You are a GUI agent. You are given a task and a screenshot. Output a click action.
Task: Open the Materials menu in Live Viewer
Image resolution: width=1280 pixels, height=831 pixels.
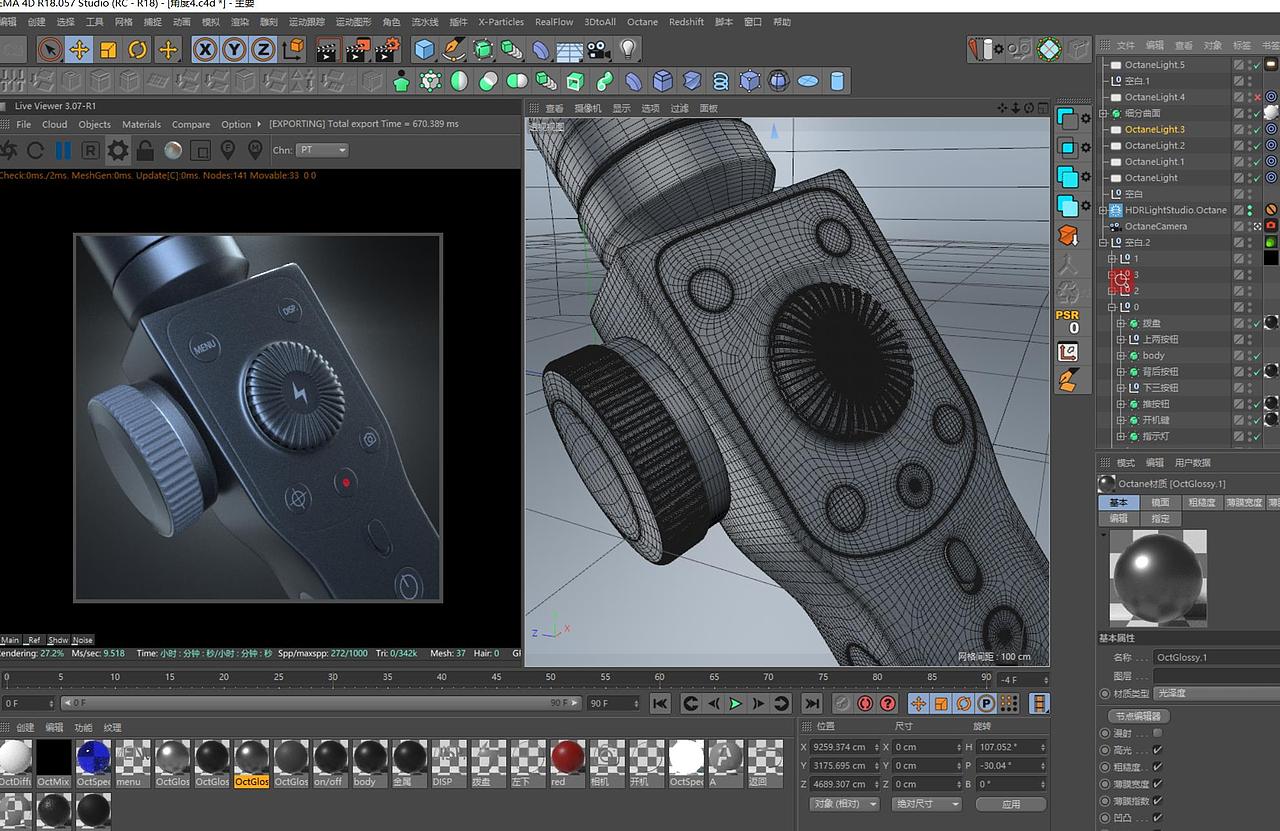tap(141, 125)
